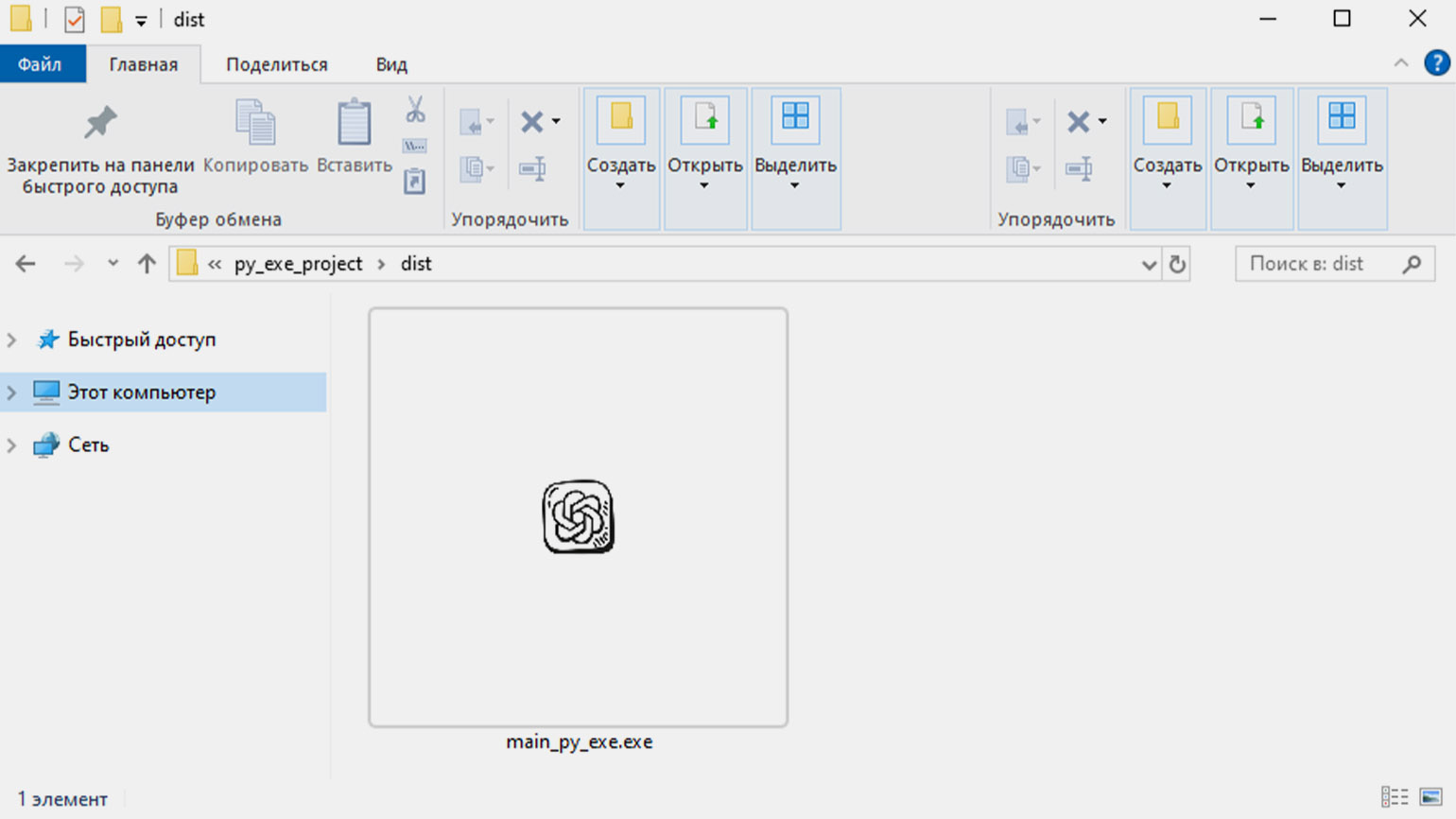
Task: Click the search magnifier icon
Action: click(x=1413, y=264)
